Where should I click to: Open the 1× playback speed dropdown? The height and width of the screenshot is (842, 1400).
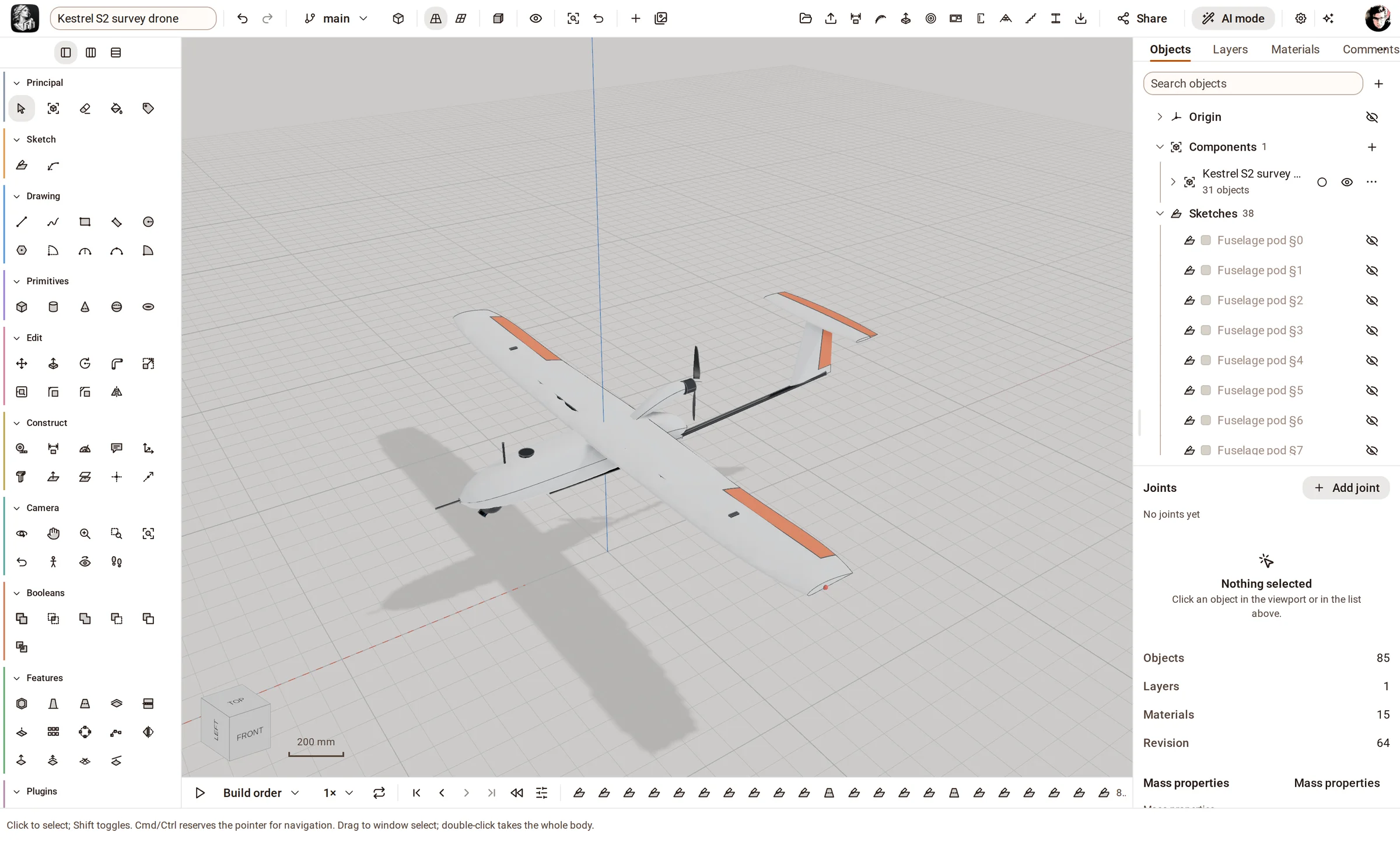338,792
